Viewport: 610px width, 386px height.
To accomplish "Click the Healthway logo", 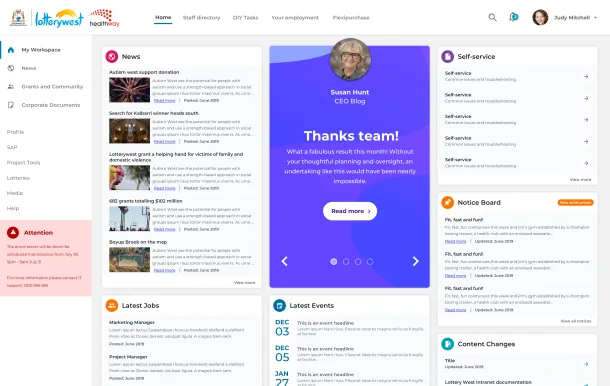I will (104, 18).
